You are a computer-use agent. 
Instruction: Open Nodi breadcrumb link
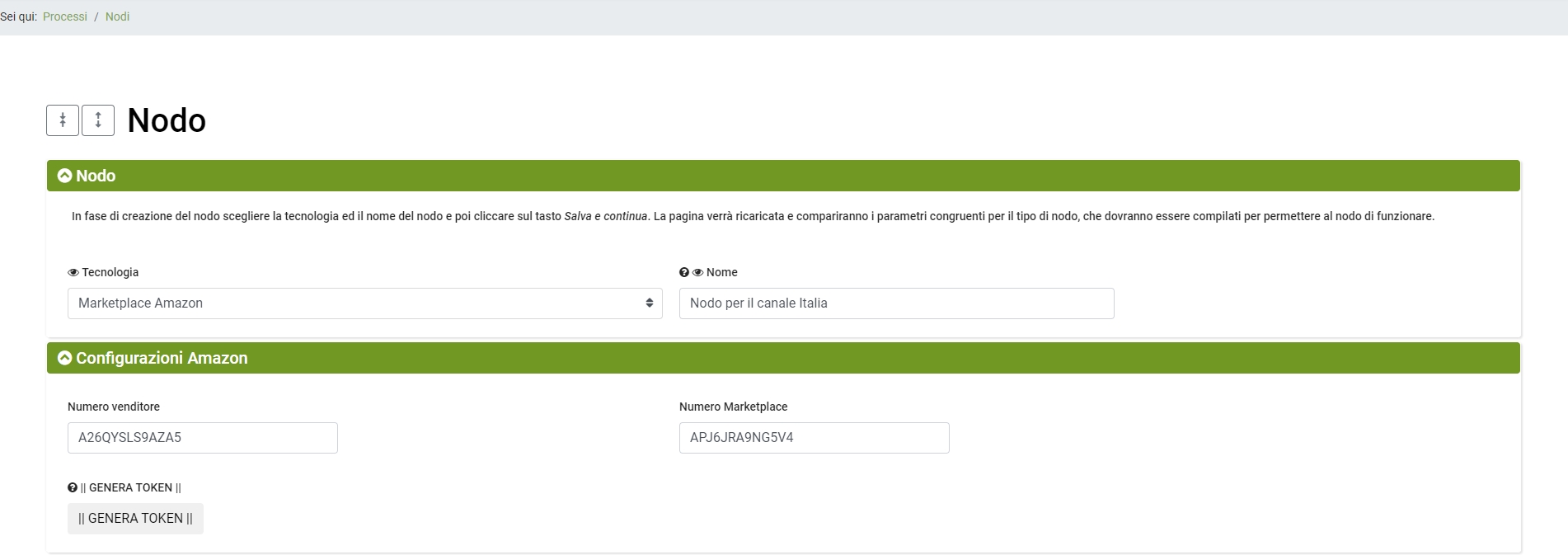pyautogui.click(x=117, y=16)
